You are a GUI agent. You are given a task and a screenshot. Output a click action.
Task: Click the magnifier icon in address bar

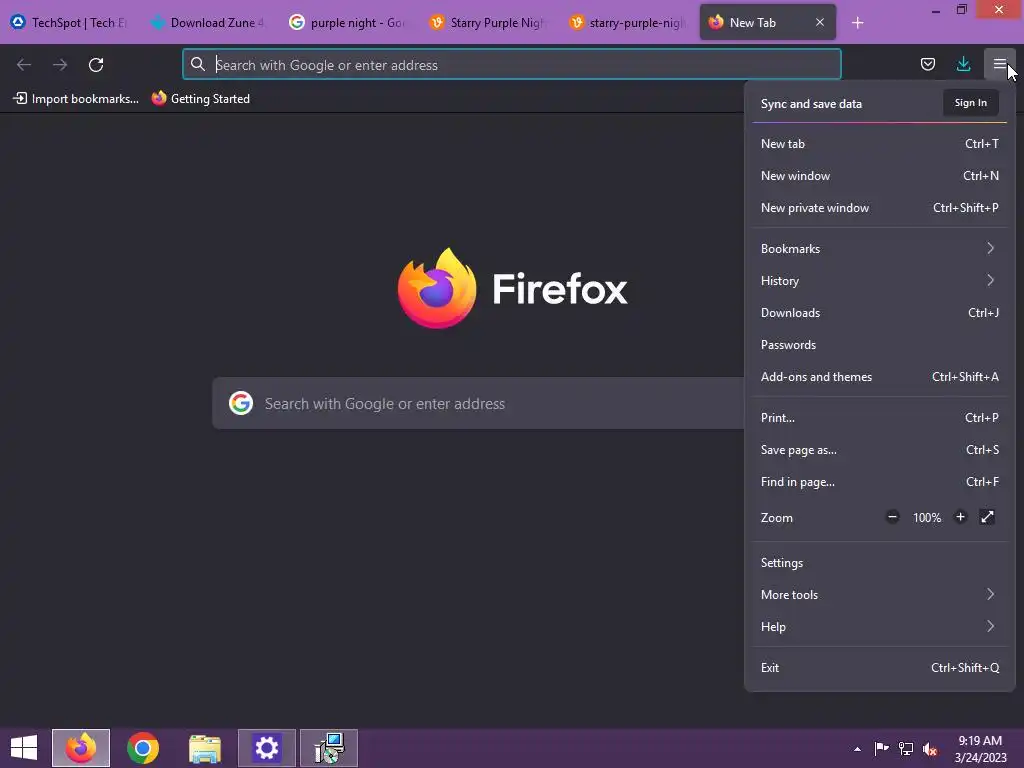coord(197,64)
